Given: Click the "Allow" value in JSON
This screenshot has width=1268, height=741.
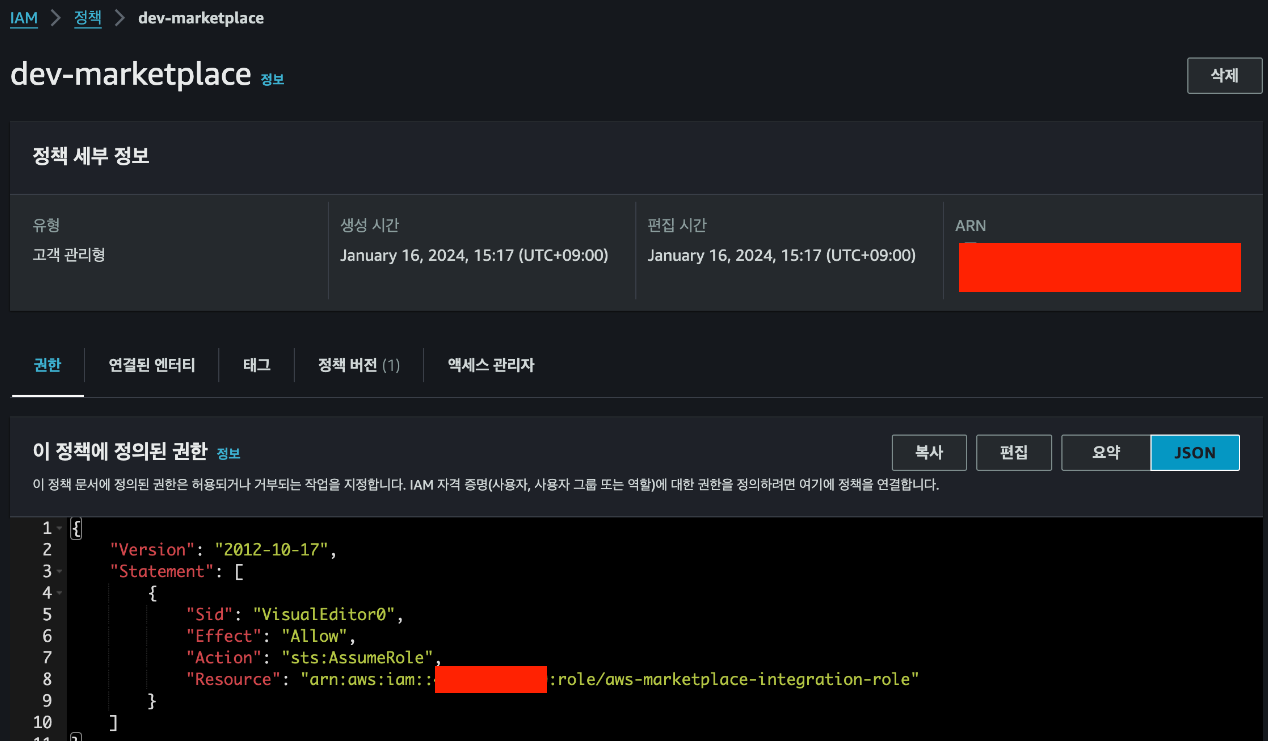Looking at the screenshot, I should click(313, 636).
